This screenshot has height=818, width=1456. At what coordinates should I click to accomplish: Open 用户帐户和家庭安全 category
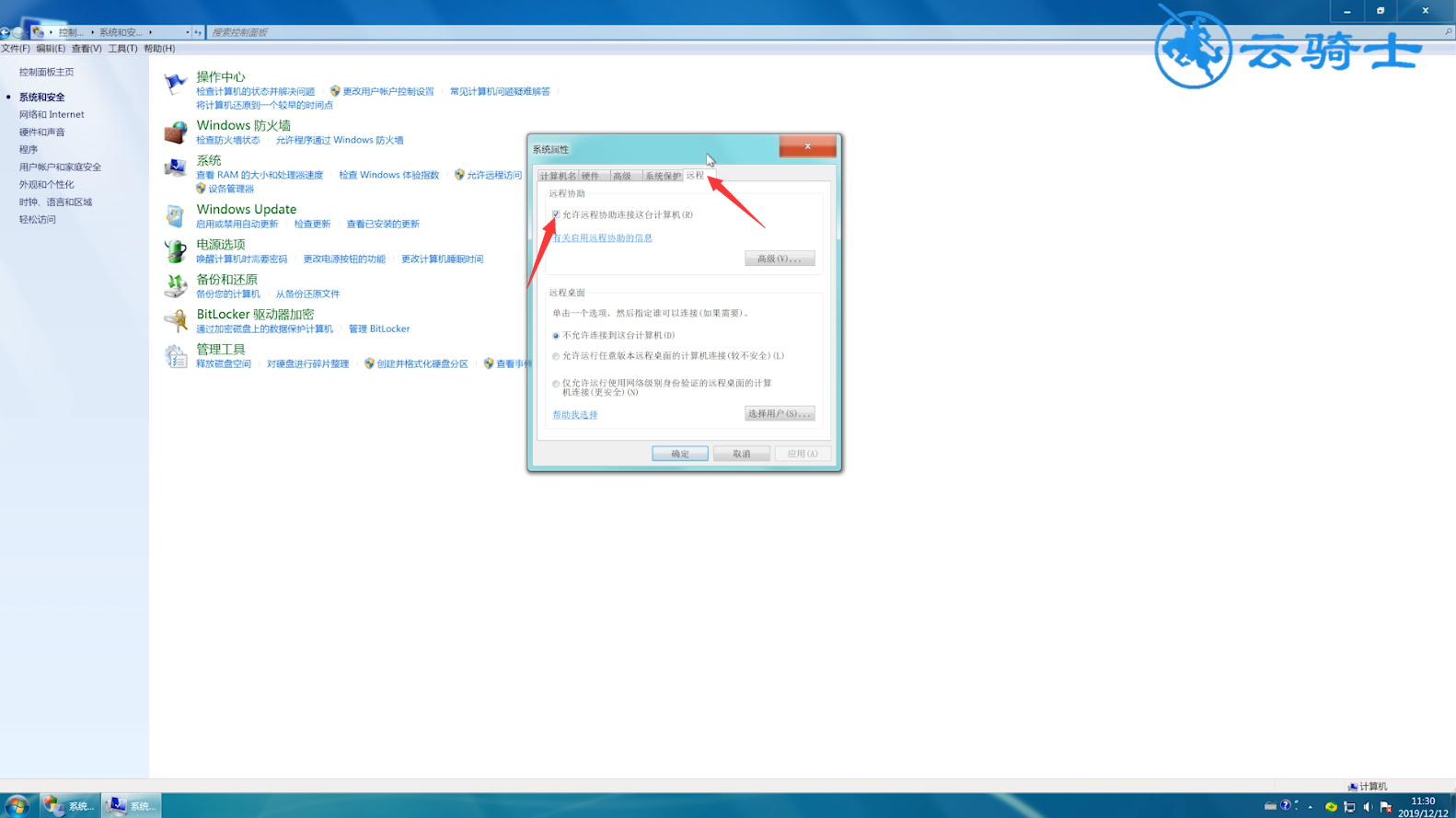coord(60,167)
